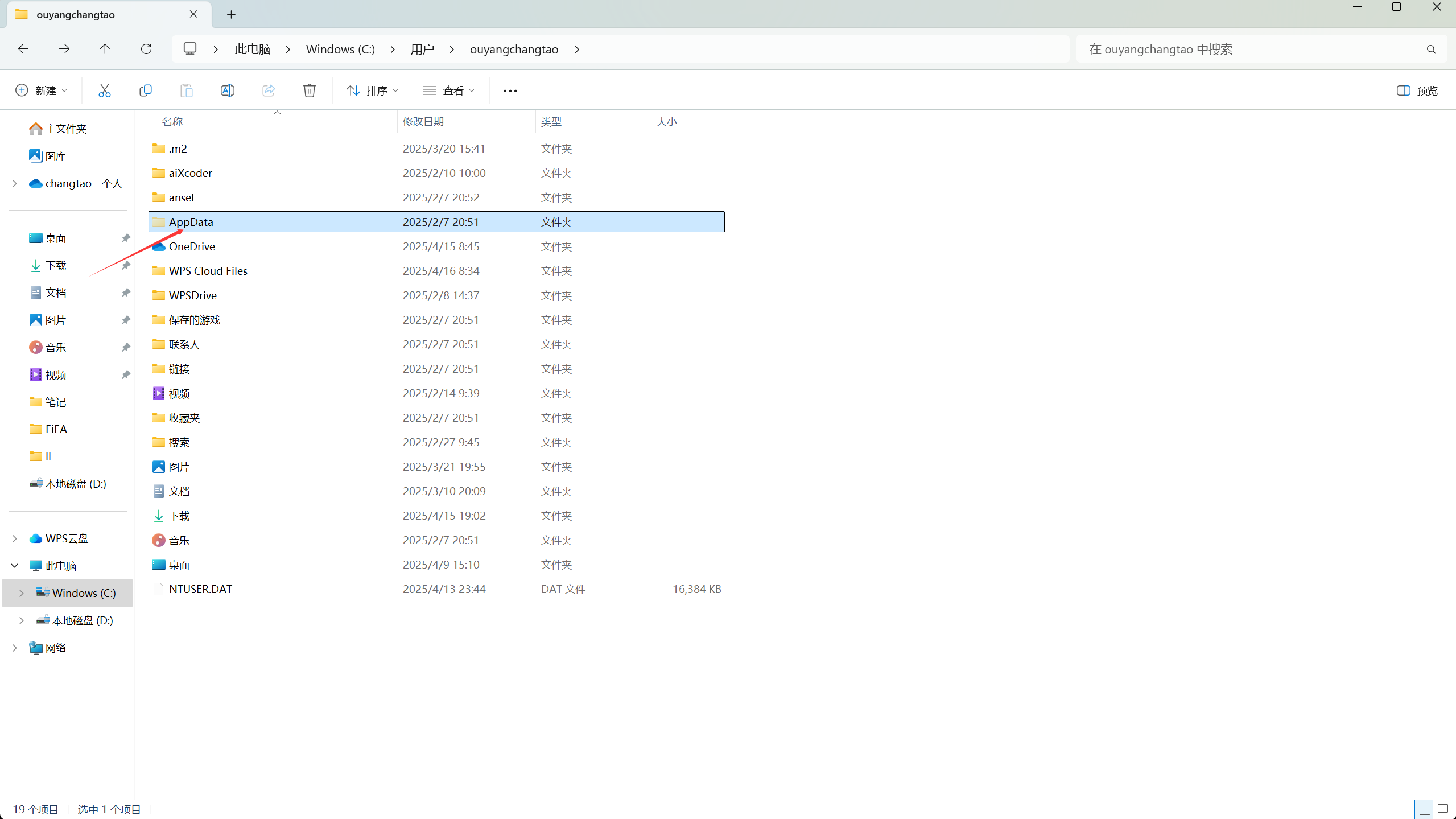
Task: Click the Delete trash icon
Action: pos(309,90)
